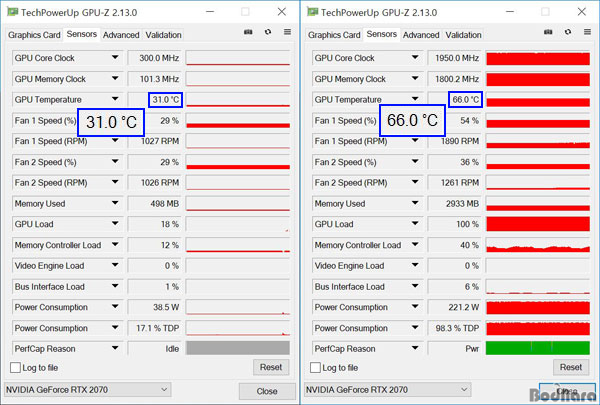Click the 2933 MB memory used value

pyautogui.click(x=462, y=203)
